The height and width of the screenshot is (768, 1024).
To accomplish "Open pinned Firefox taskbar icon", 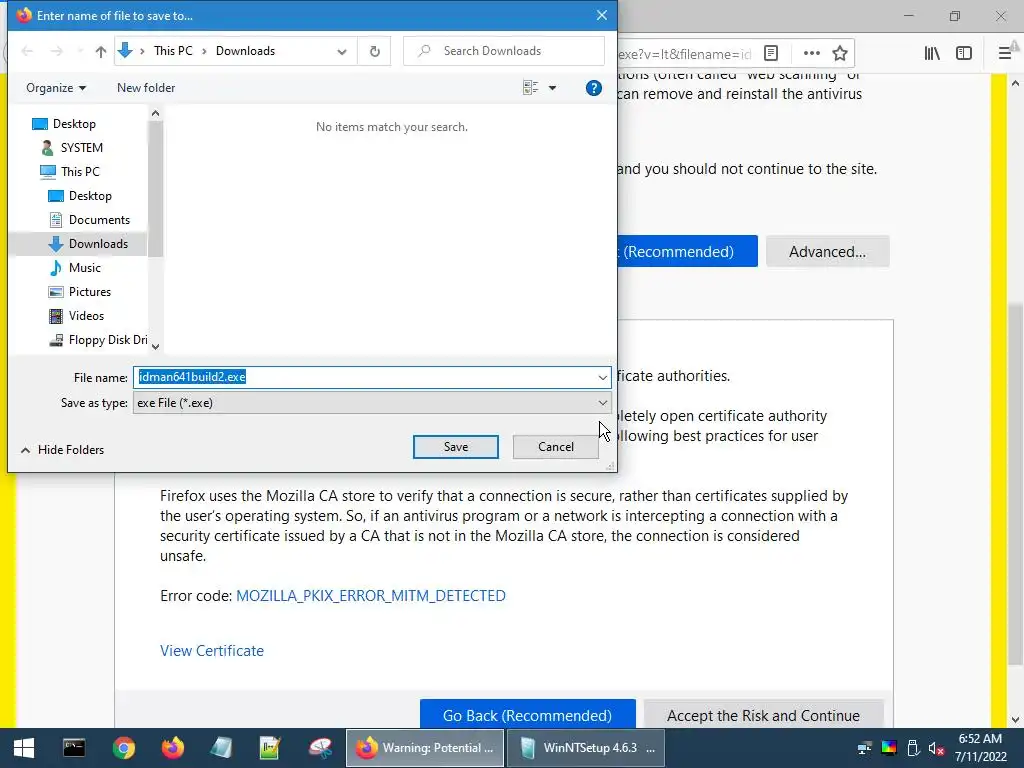I will pyautogui.click(x=172, y=748).
